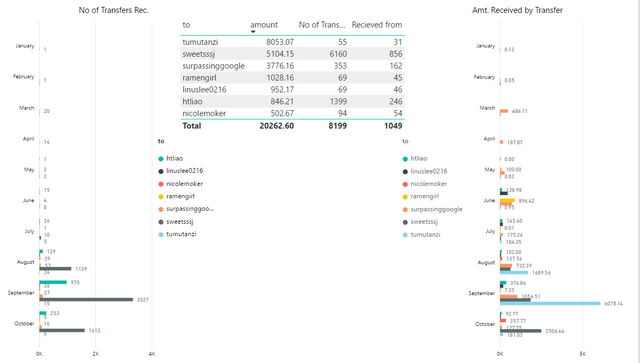Click September label on No of Transfers axis
Image resolution: width=640 pixels, height=363 pixels.
click(21, 293)
